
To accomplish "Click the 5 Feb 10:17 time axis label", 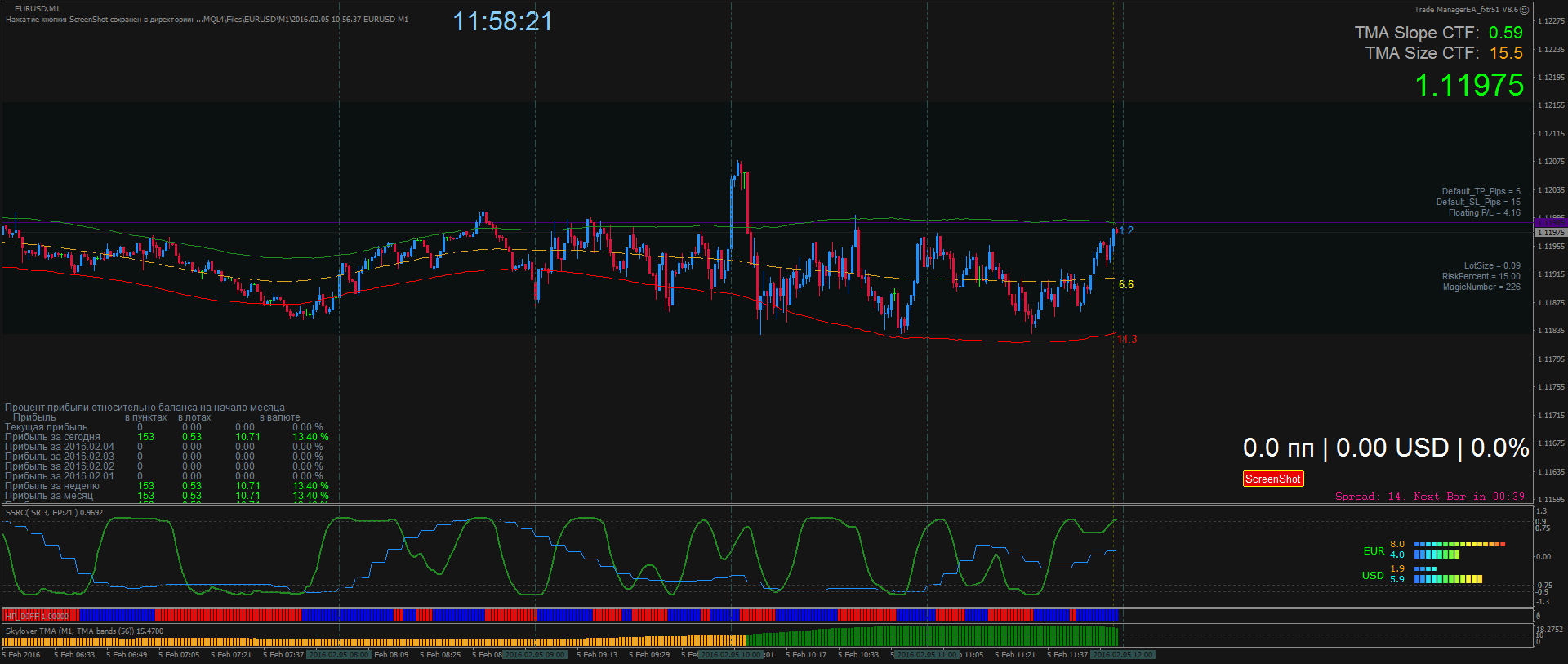I will tap(806, 655).
